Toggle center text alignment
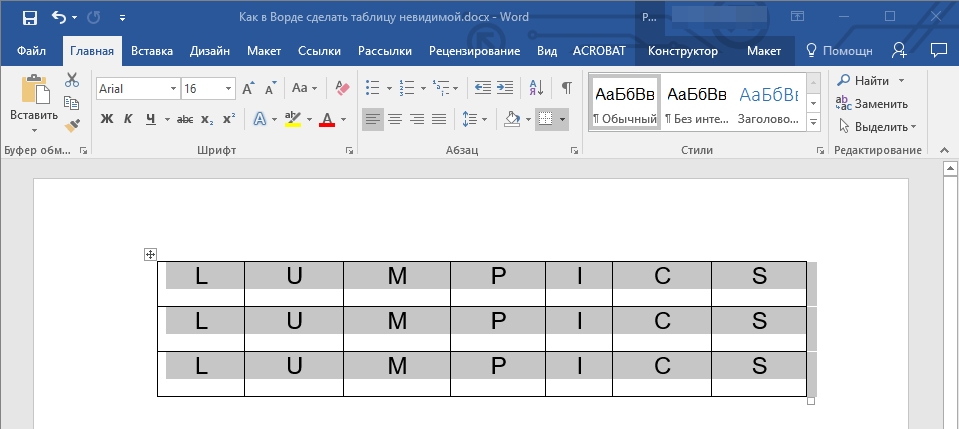The width and height of the screenshot is (959, 429). tap(395, 120)
